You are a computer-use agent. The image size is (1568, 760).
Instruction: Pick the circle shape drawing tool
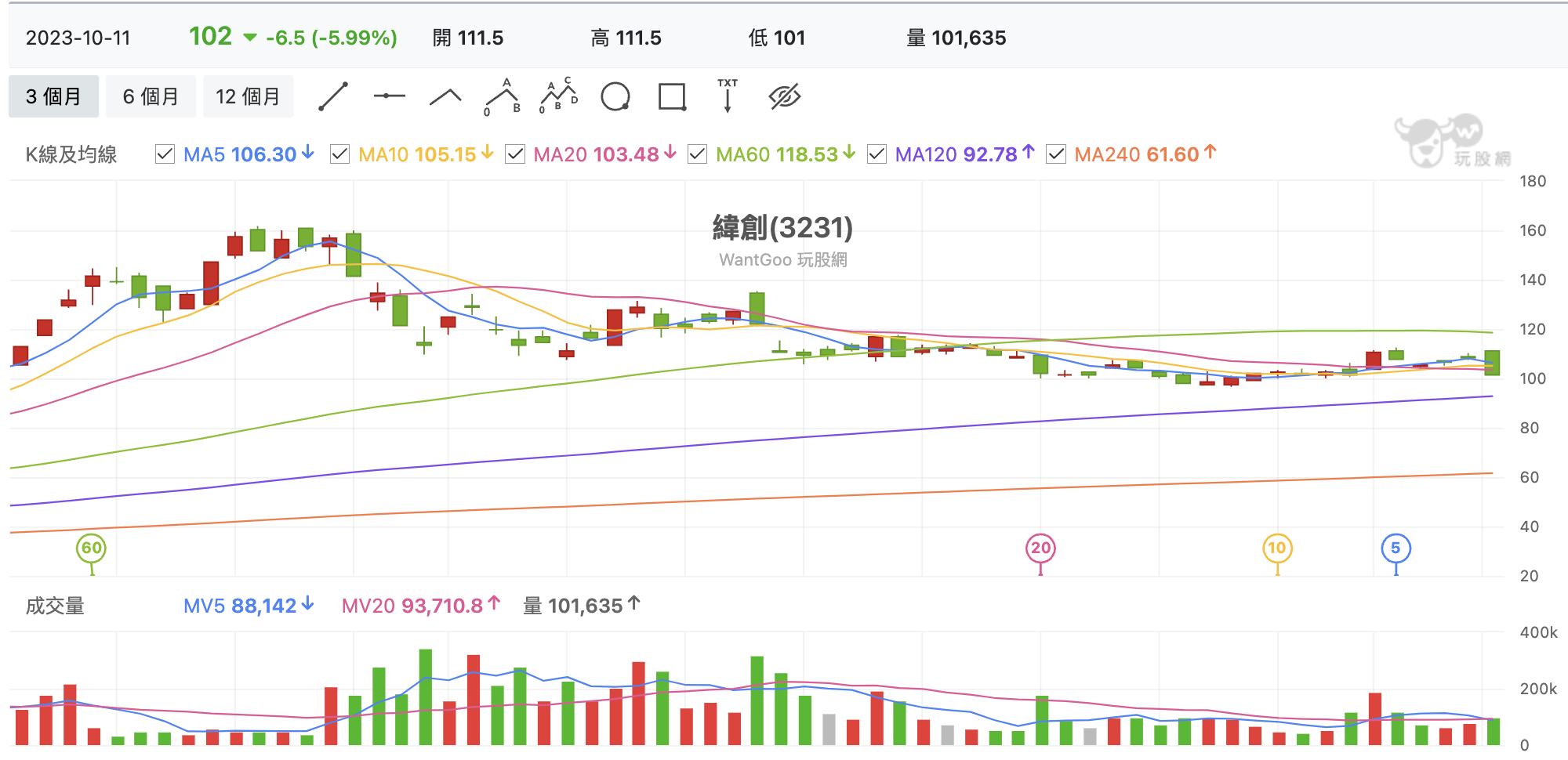[x=615, y=97]
